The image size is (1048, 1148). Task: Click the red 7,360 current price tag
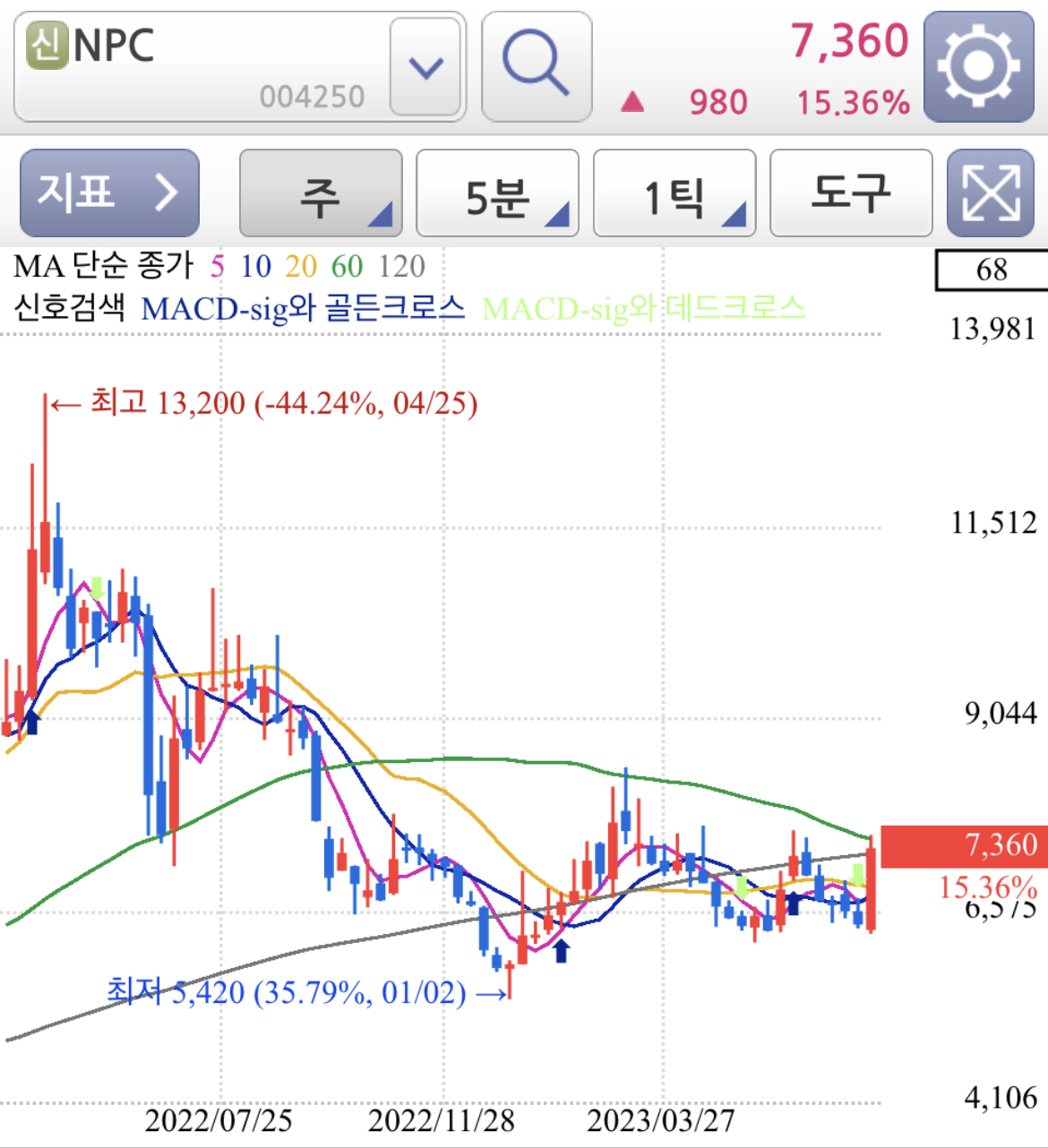[x=965, y=845]
